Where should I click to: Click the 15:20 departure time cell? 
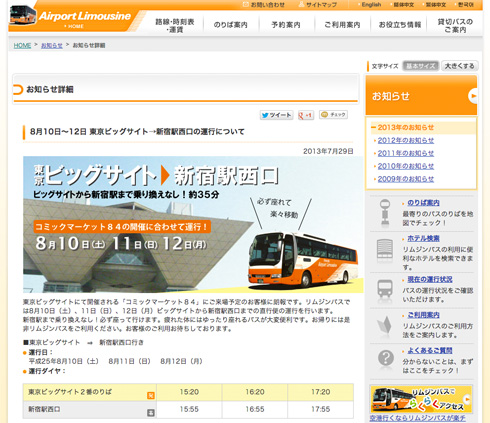[189, 392]
